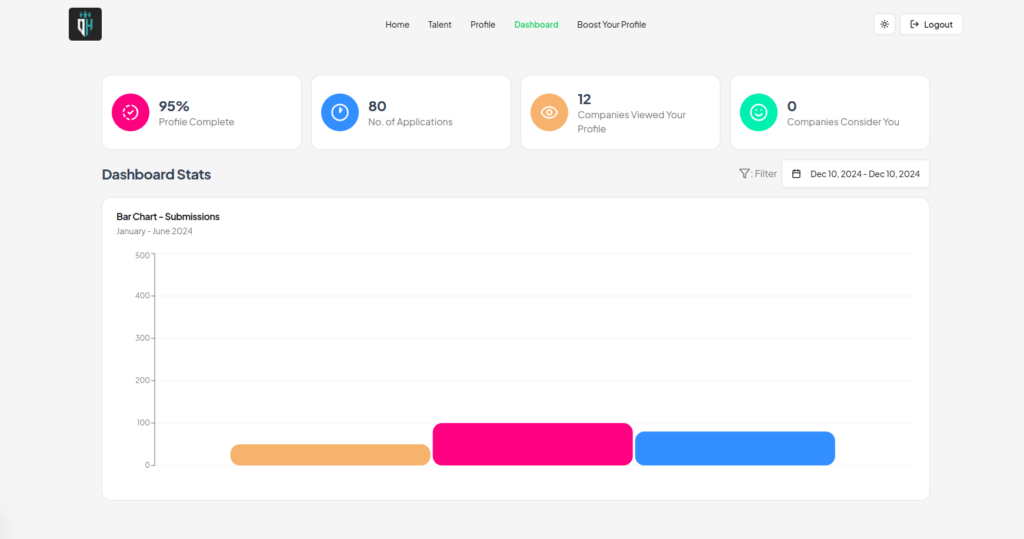Navigate to the Profile menu link
Viewport: 1024px width, 539px height.
(483, 24)
